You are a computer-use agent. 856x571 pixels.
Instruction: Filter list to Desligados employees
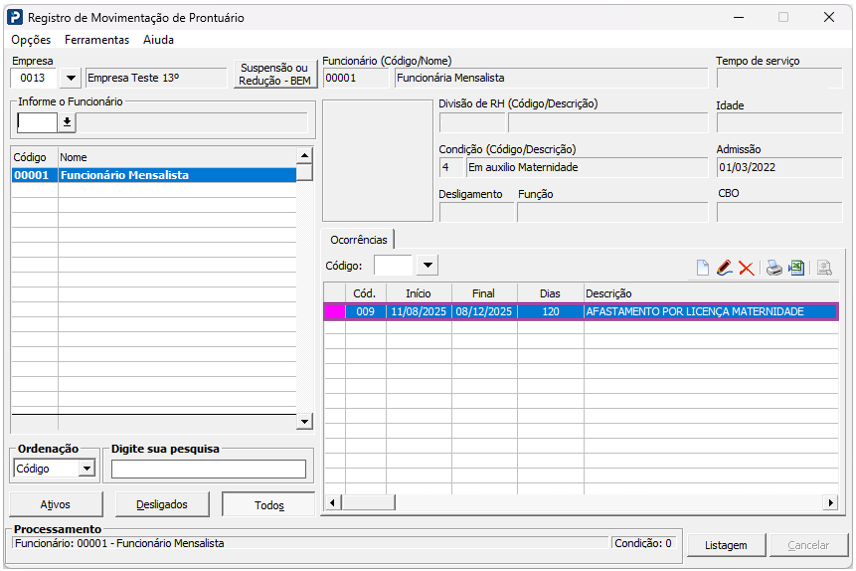coord(162,504)
